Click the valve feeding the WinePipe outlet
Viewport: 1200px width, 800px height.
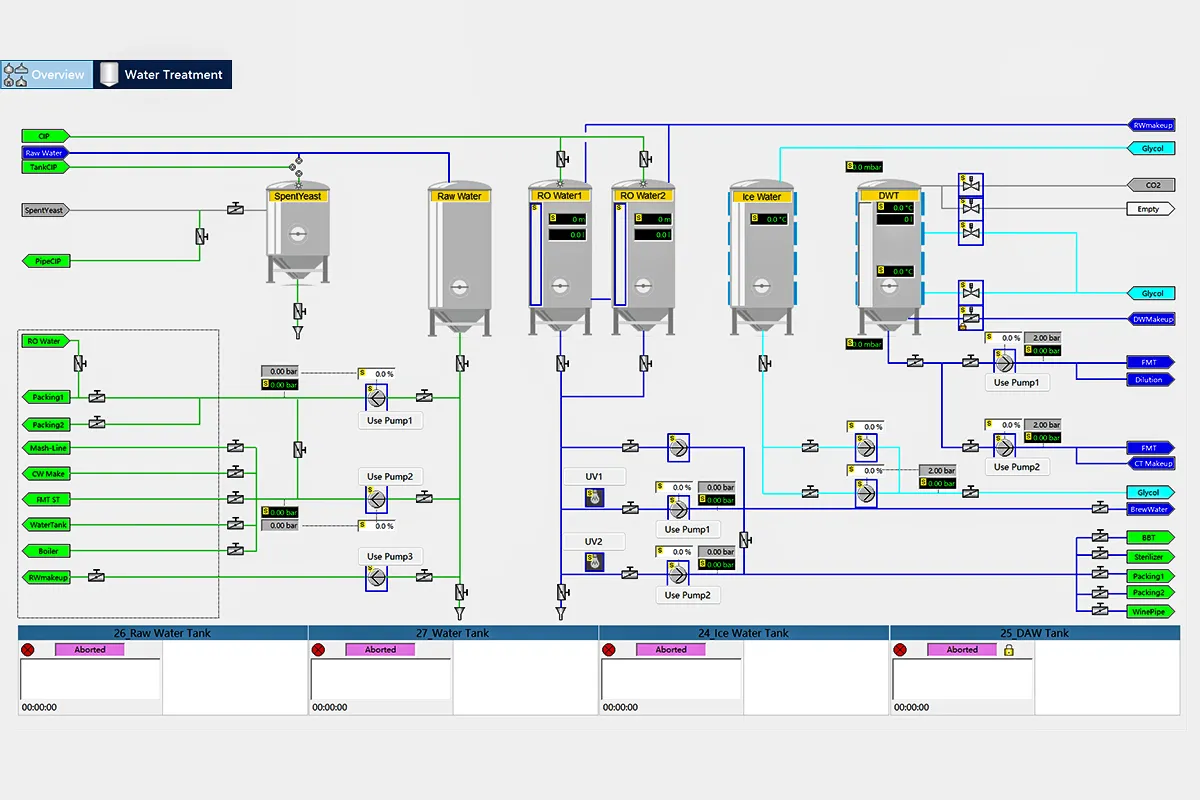click(1100, 609)
